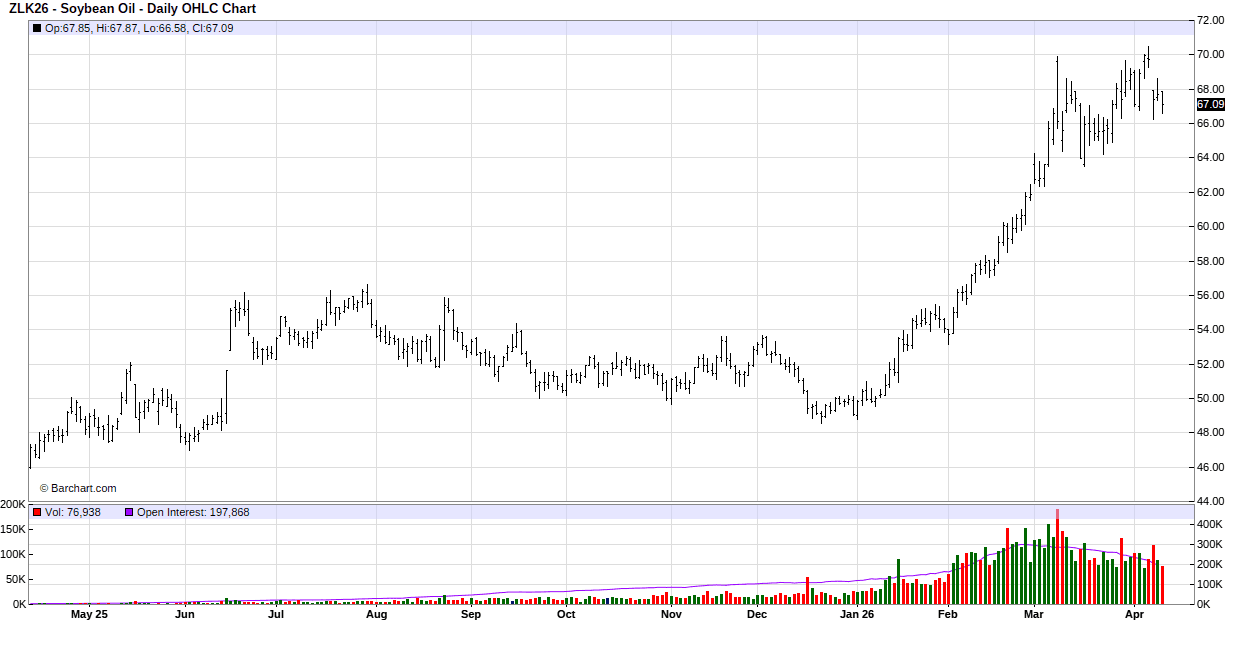The height and width of the screenshot is (645, 1236).
Task: Select the highlighted 67.09 current price label
Action: (1210, 104)
